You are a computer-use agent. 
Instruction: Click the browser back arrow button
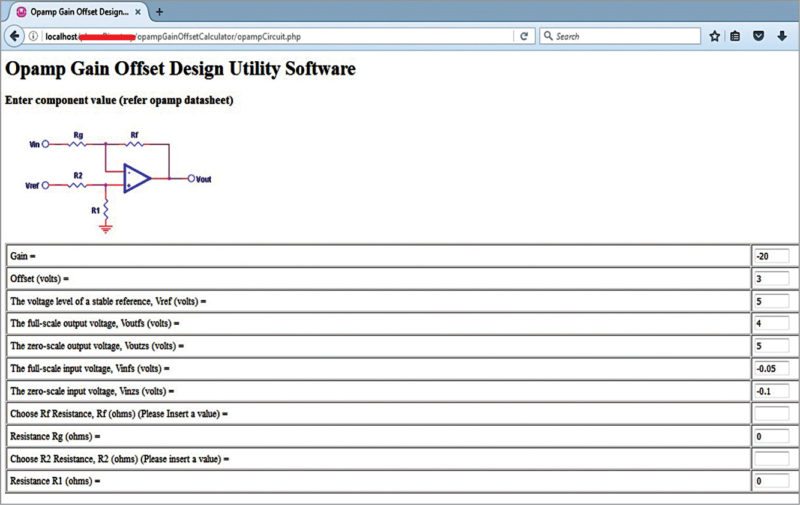pos(14,36)
